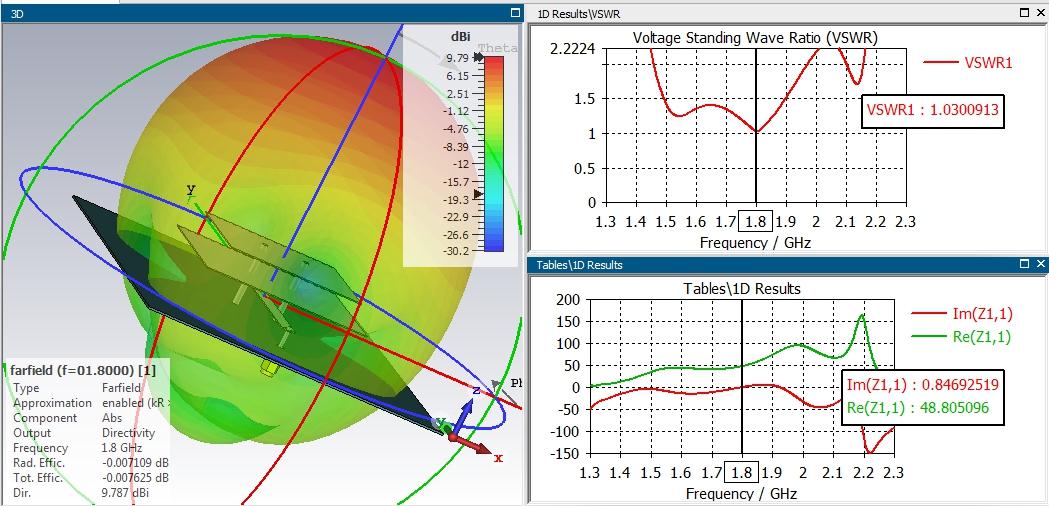Click the Approximation label
This screenshot has height=506, width=1049.
click(x=53, y=403)
